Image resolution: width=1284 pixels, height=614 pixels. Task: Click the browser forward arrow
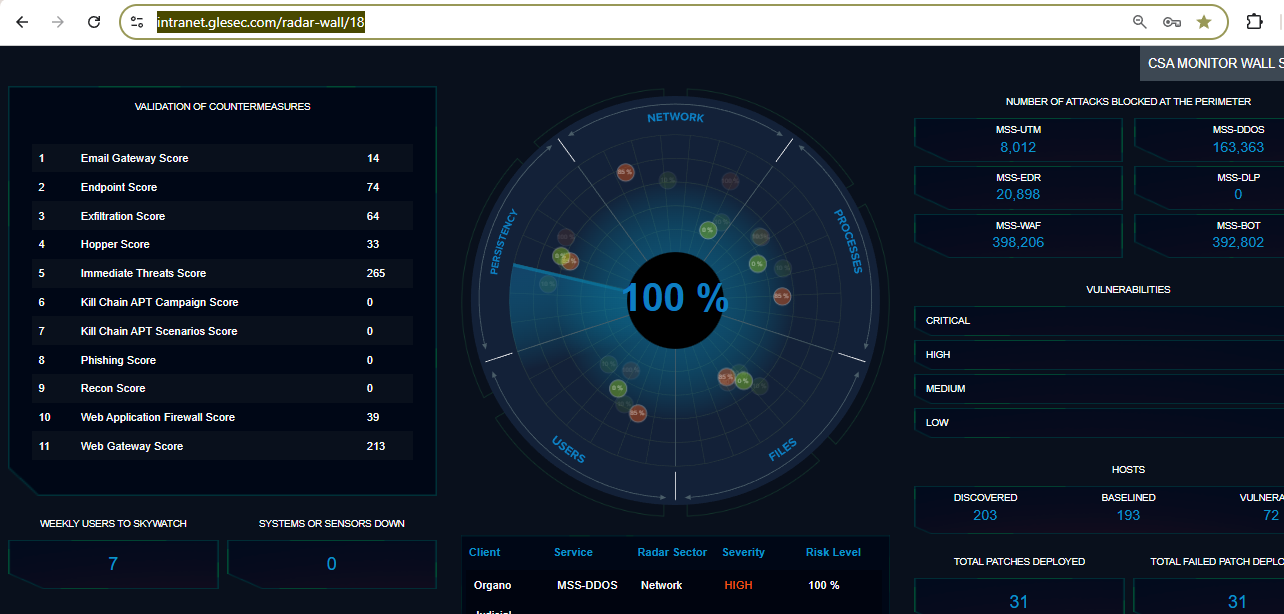click(58, 22)
